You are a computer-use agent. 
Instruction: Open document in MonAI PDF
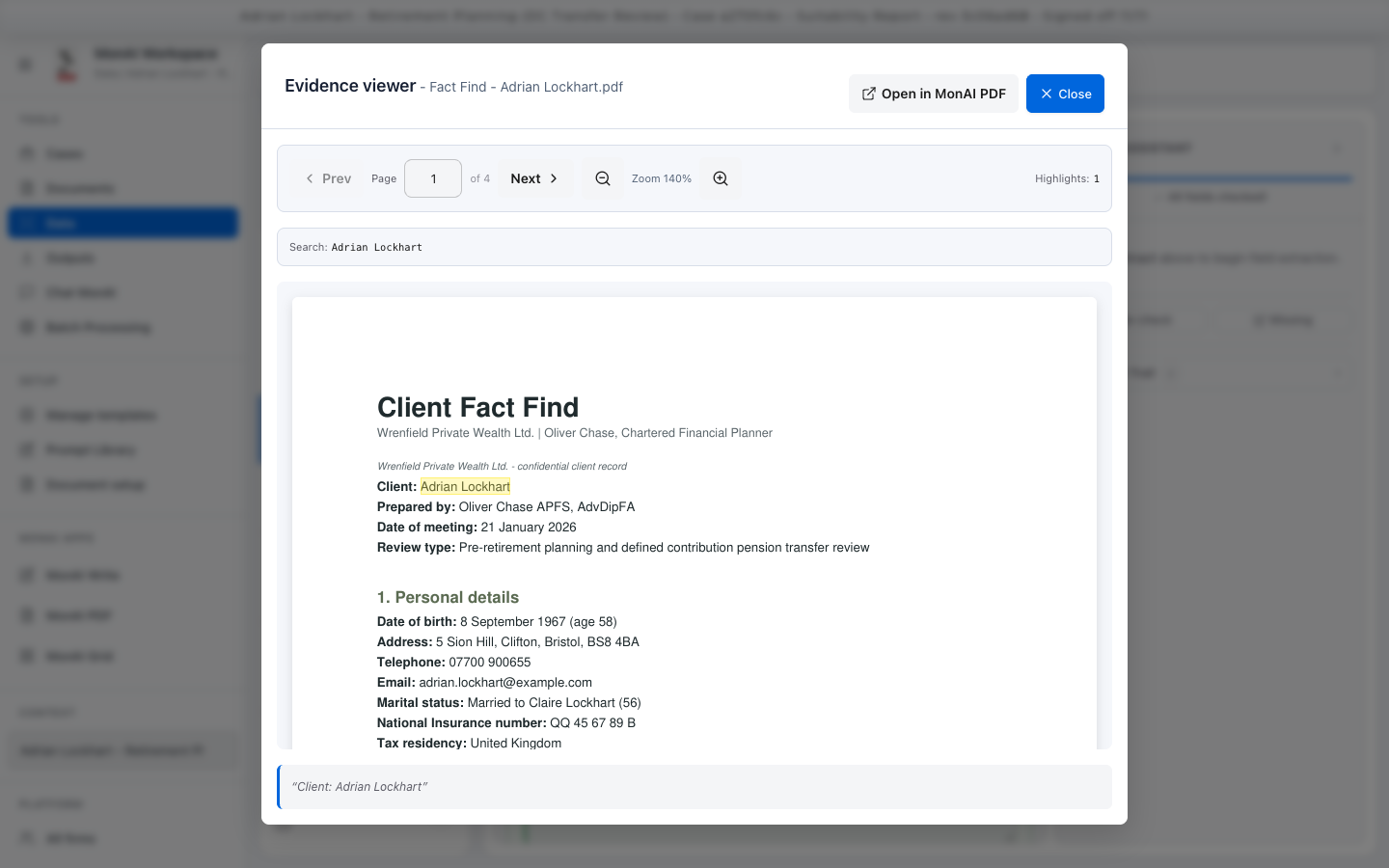(x=933, y=94)
